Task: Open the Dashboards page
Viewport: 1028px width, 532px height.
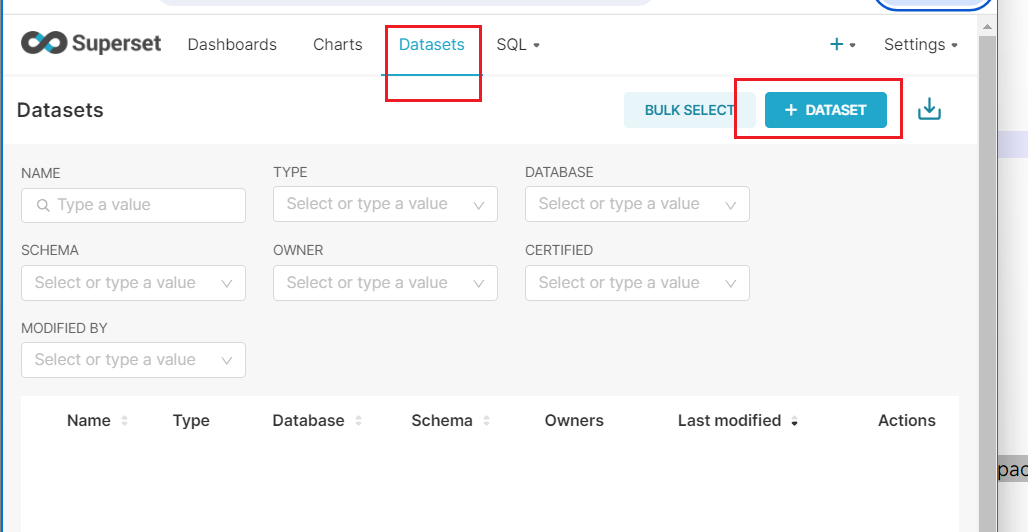Action: [x=232, y=45]
